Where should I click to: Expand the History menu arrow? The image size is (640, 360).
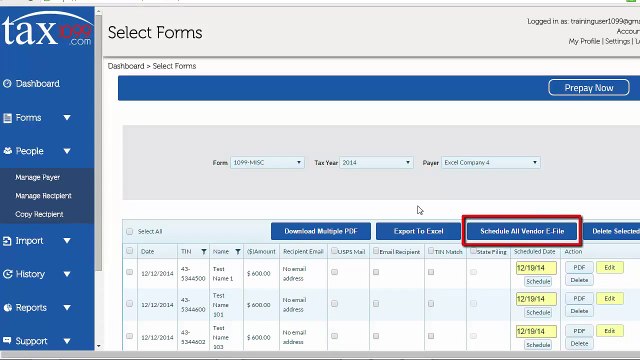pos(67,274)
